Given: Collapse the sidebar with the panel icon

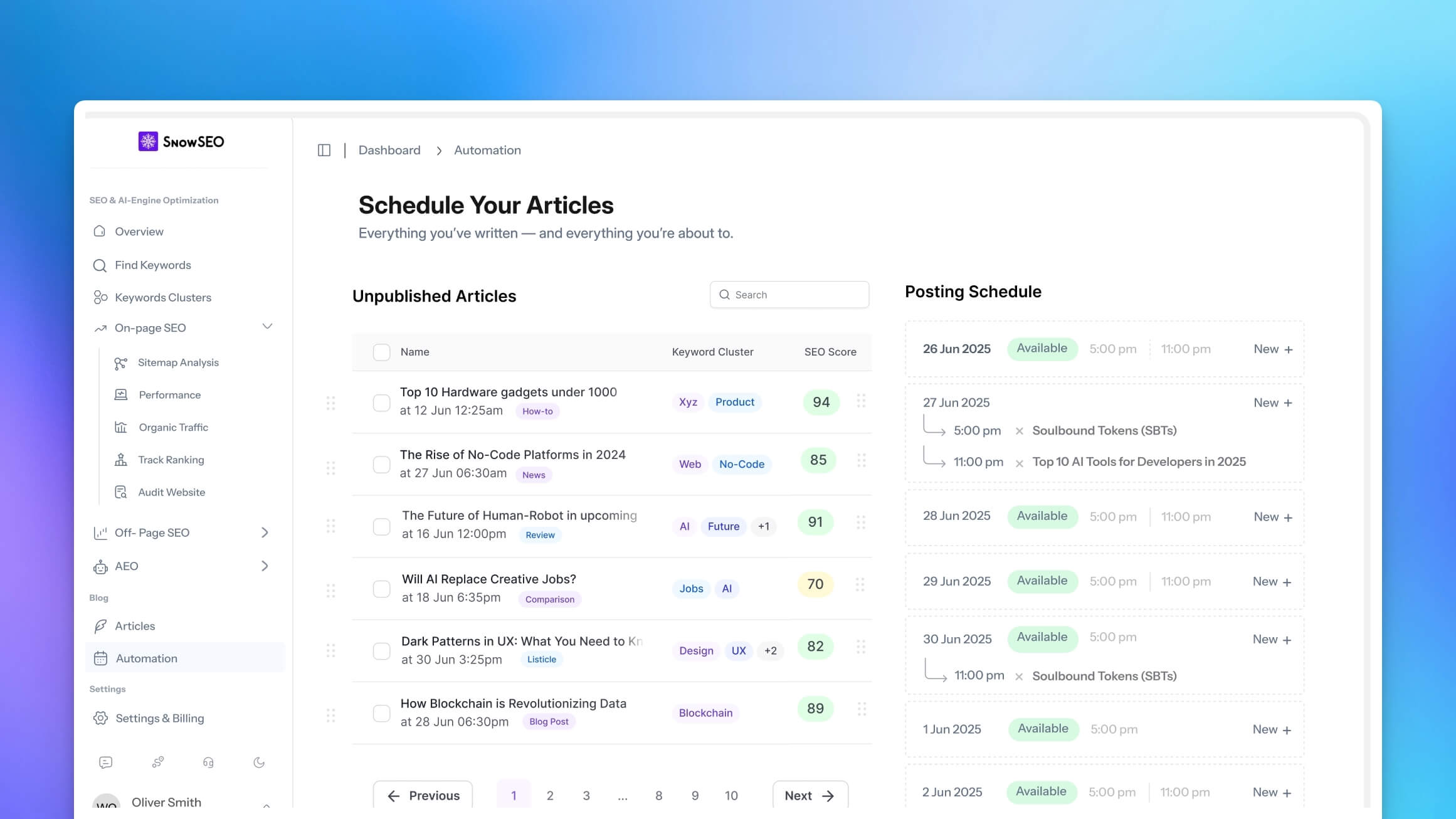Looking at the screenshot, I should [x=324, y=150].
